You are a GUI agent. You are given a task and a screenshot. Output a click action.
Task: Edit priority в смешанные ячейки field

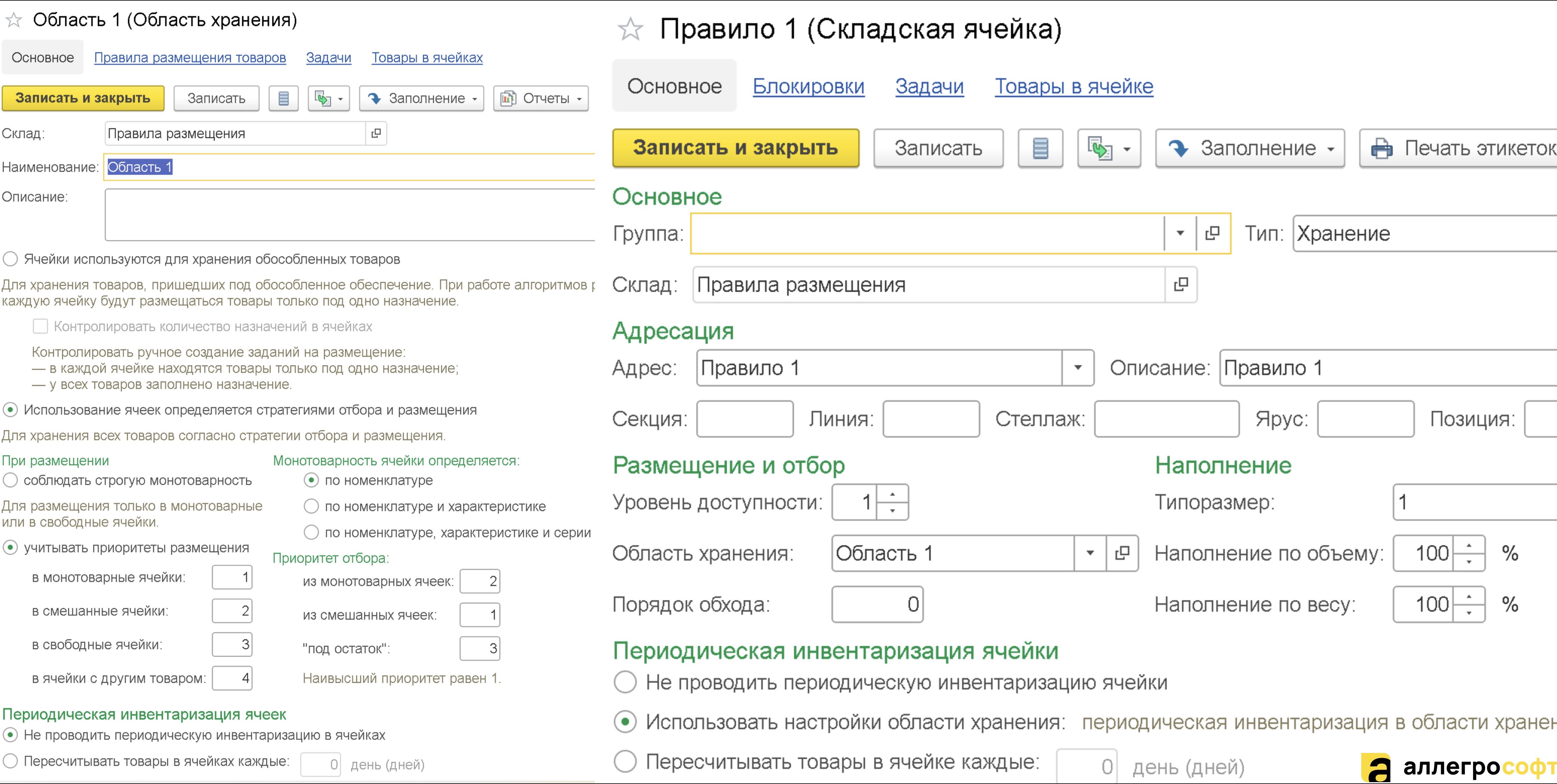coord(232,611)
